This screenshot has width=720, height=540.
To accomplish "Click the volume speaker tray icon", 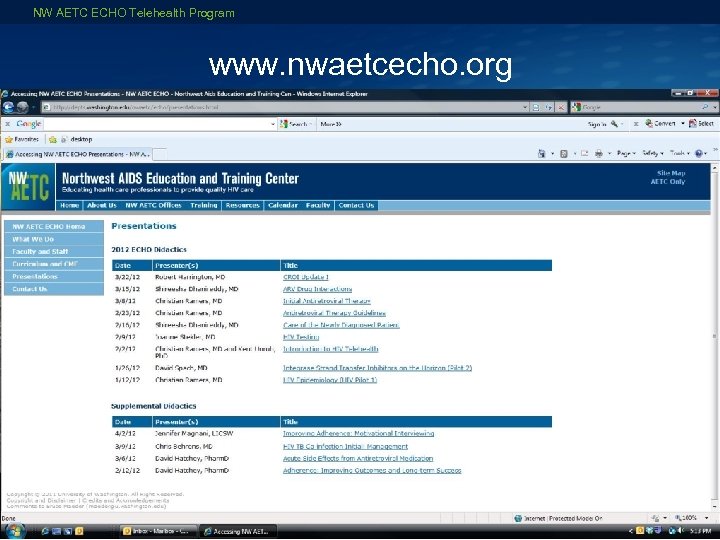I will 681,531.
